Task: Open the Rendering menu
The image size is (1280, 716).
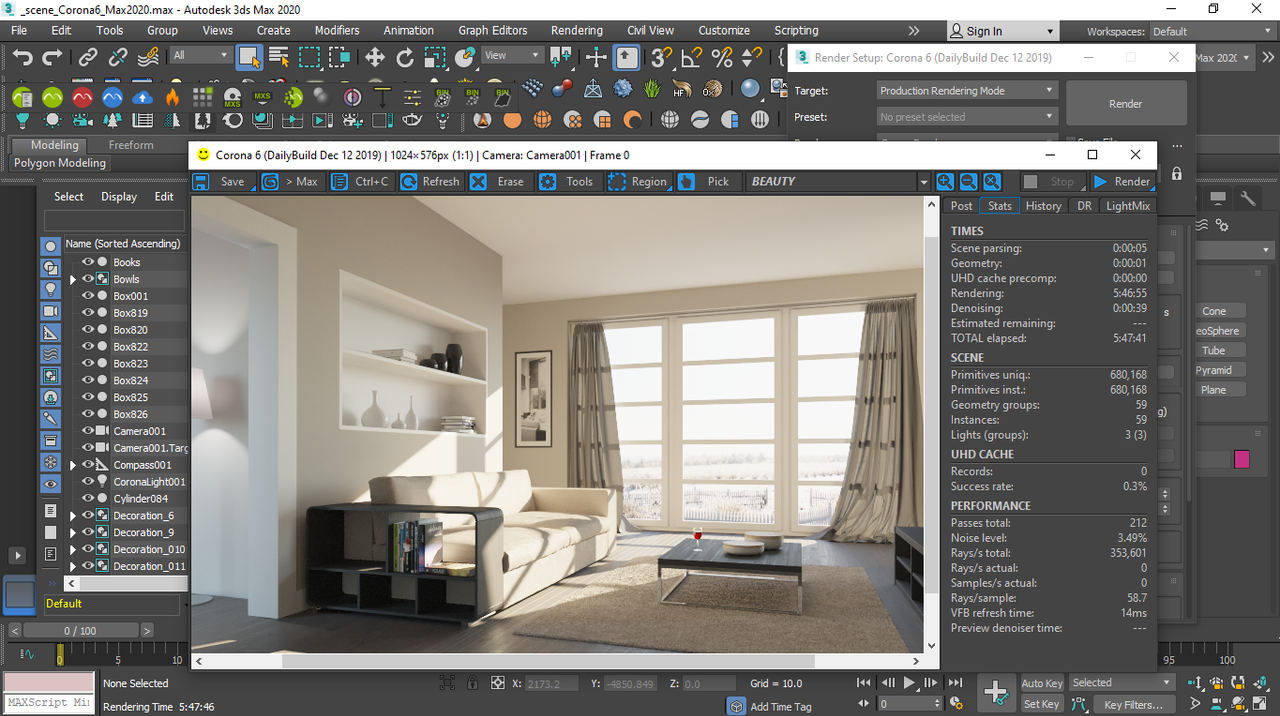Action: pos(576,30)
